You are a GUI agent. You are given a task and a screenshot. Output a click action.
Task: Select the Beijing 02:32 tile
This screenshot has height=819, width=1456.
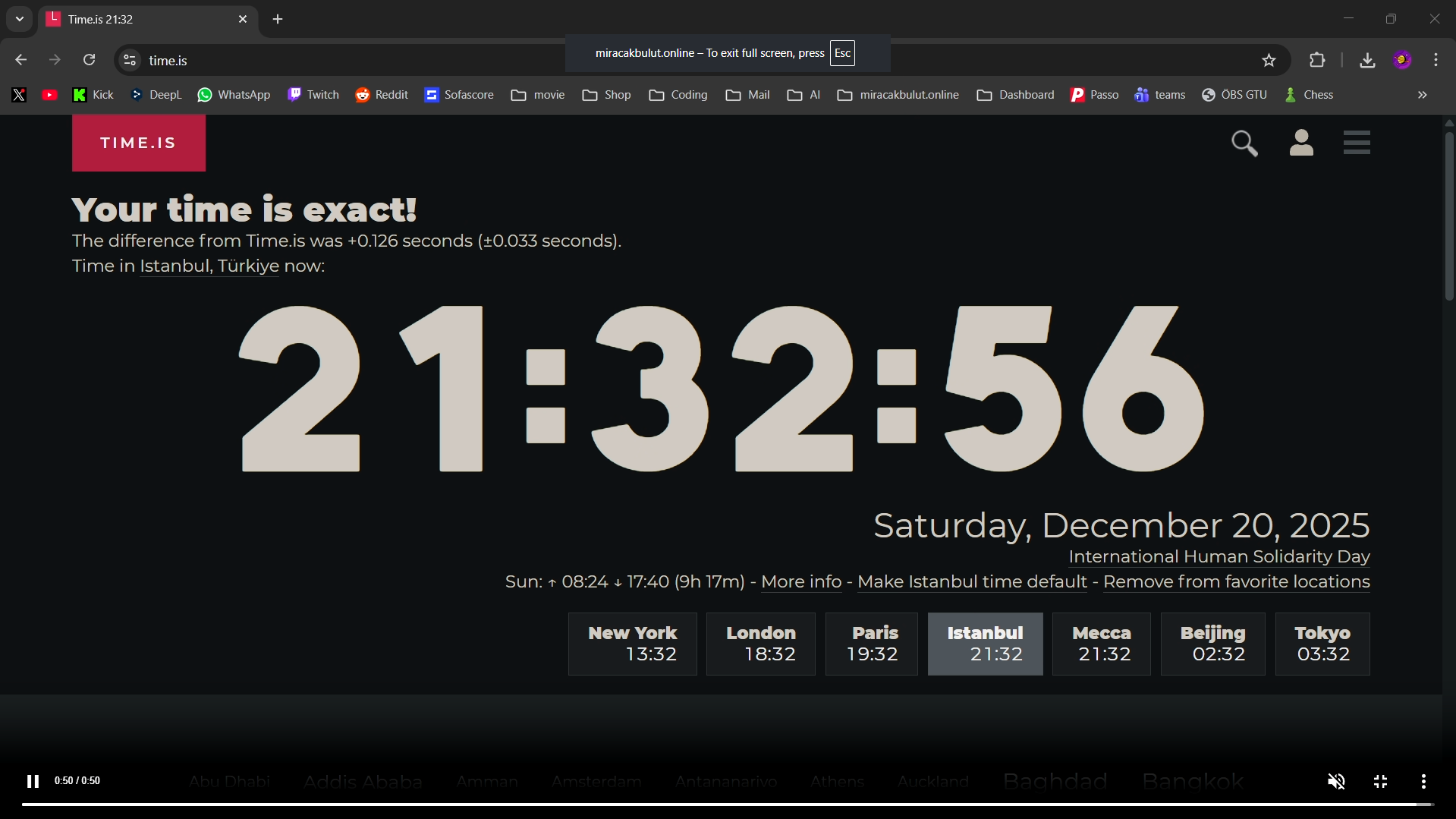point(1212,644)
